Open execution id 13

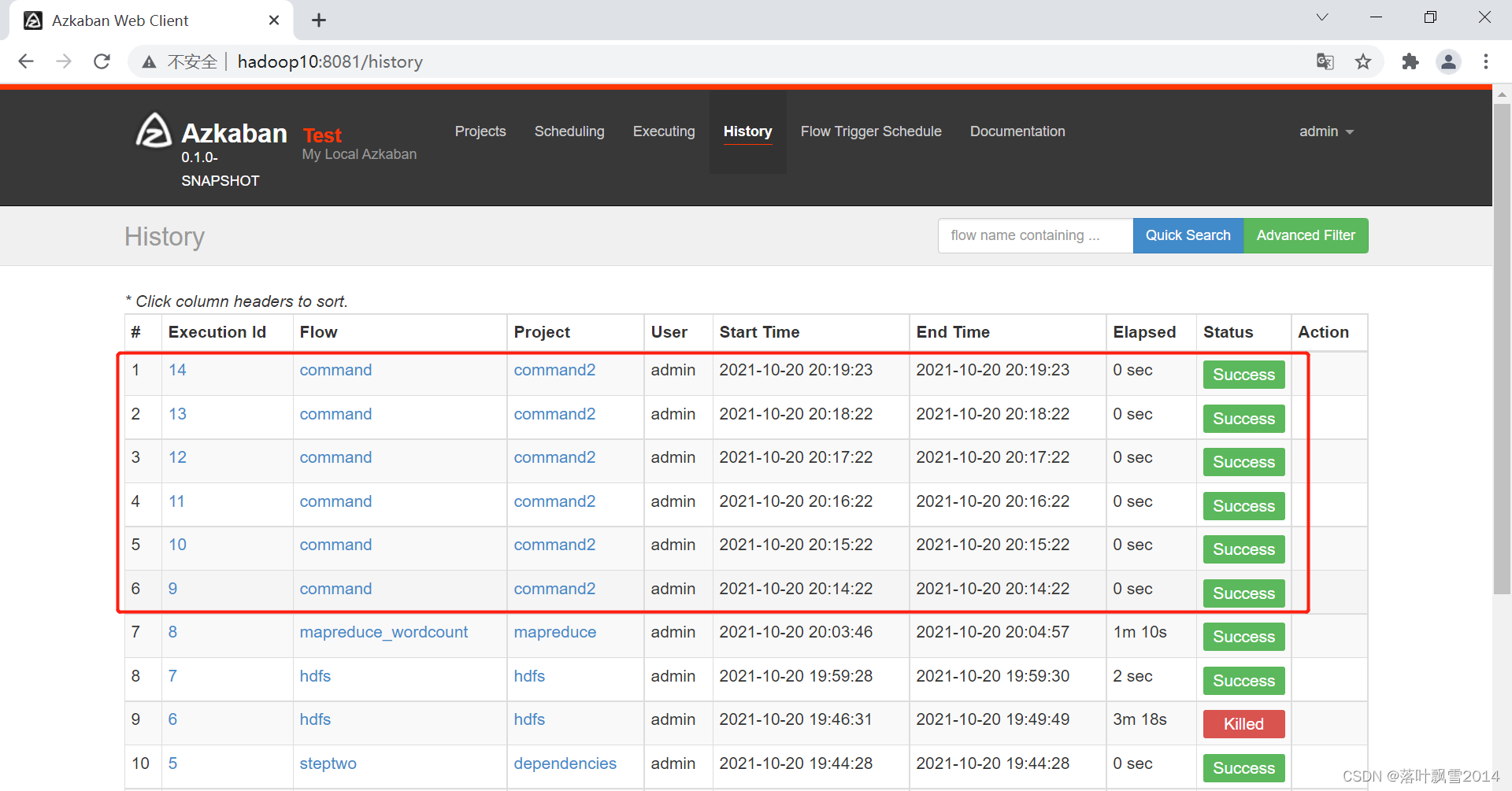[177, 414]
